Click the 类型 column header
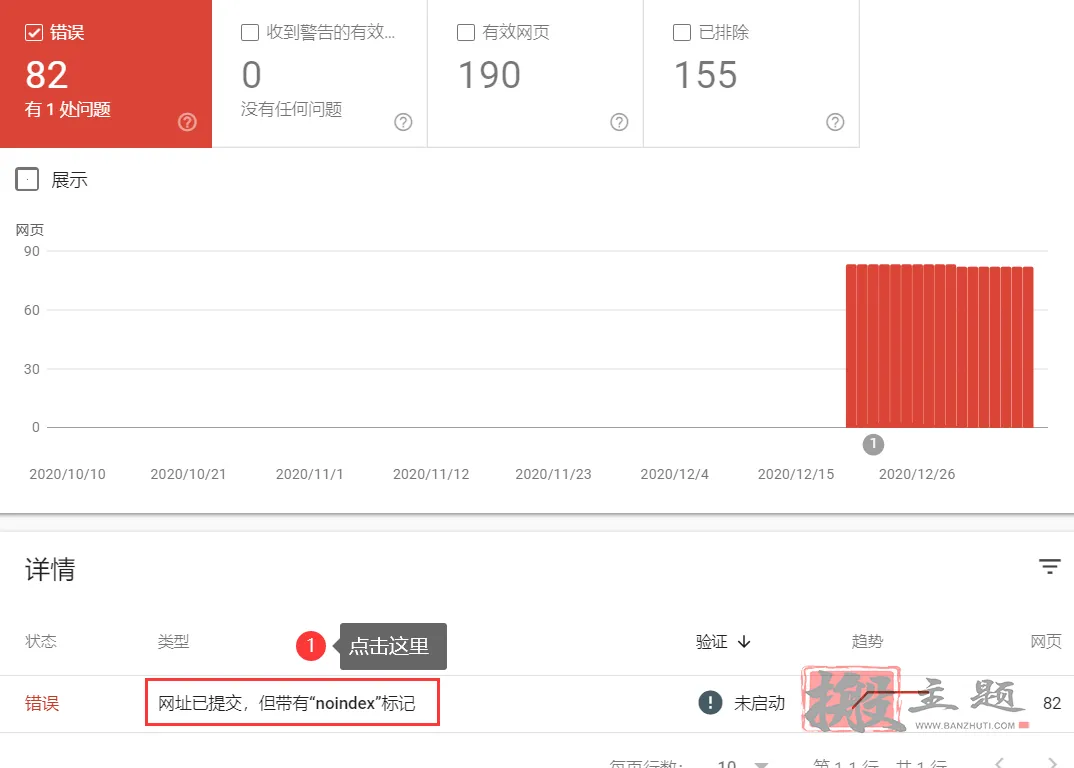 click(173, 641)
